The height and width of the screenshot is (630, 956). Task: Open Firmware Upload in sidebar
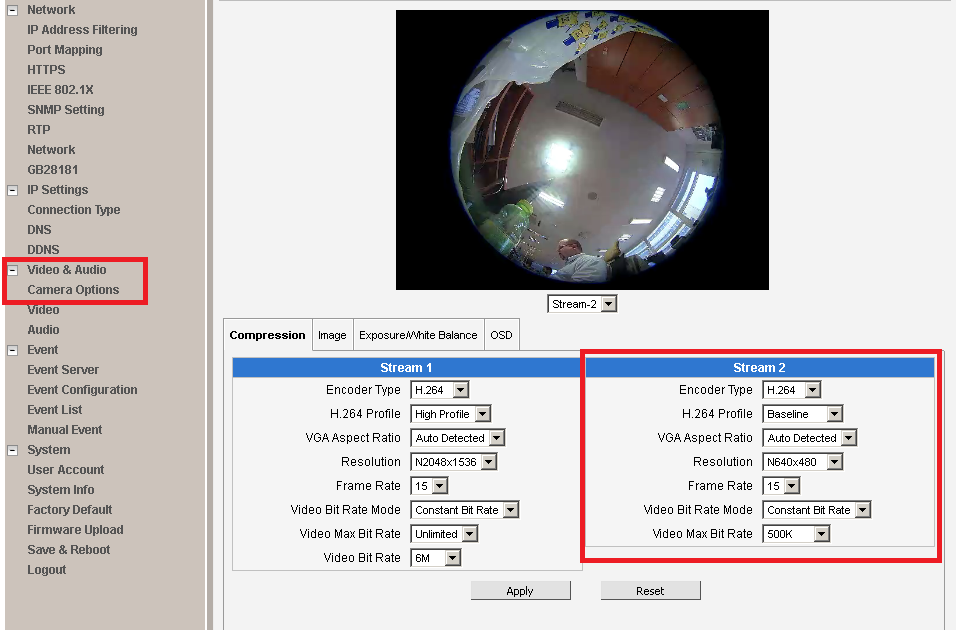[x=75, y=530]
